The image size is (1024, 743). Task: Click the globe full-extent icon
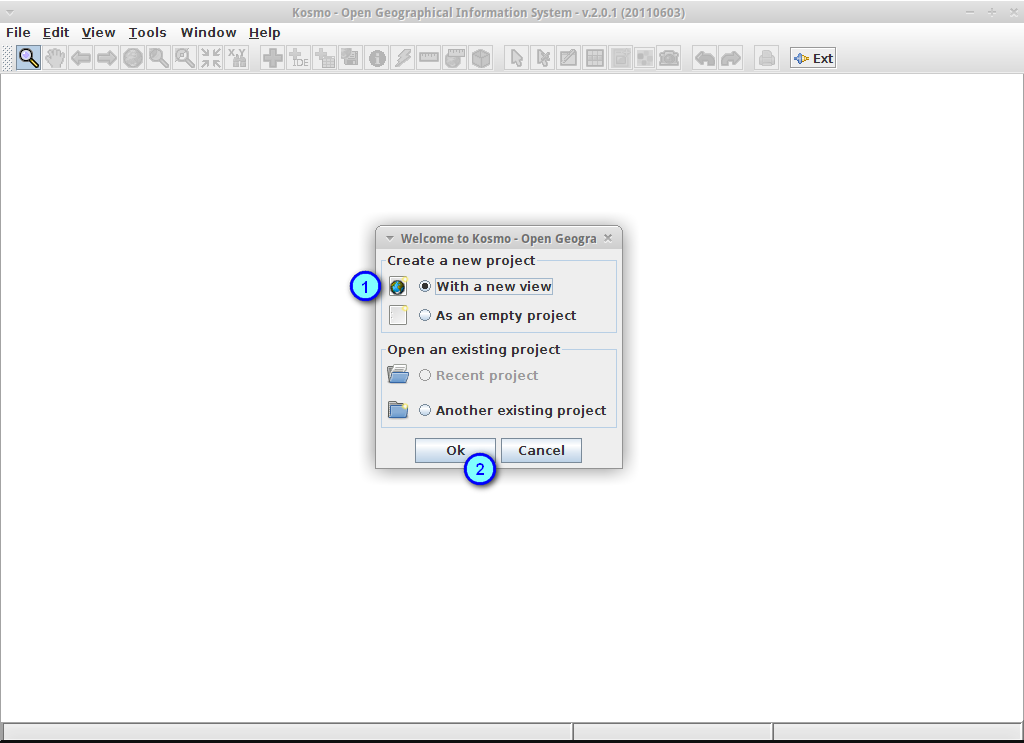(x=133, y=58)
